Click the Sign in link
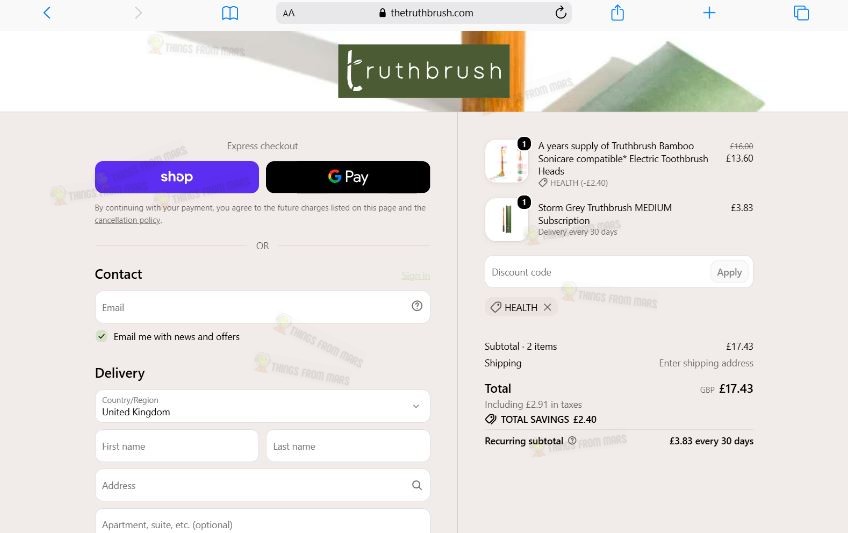The width and height of the screenshot is (848, 533). pos(415,276)
